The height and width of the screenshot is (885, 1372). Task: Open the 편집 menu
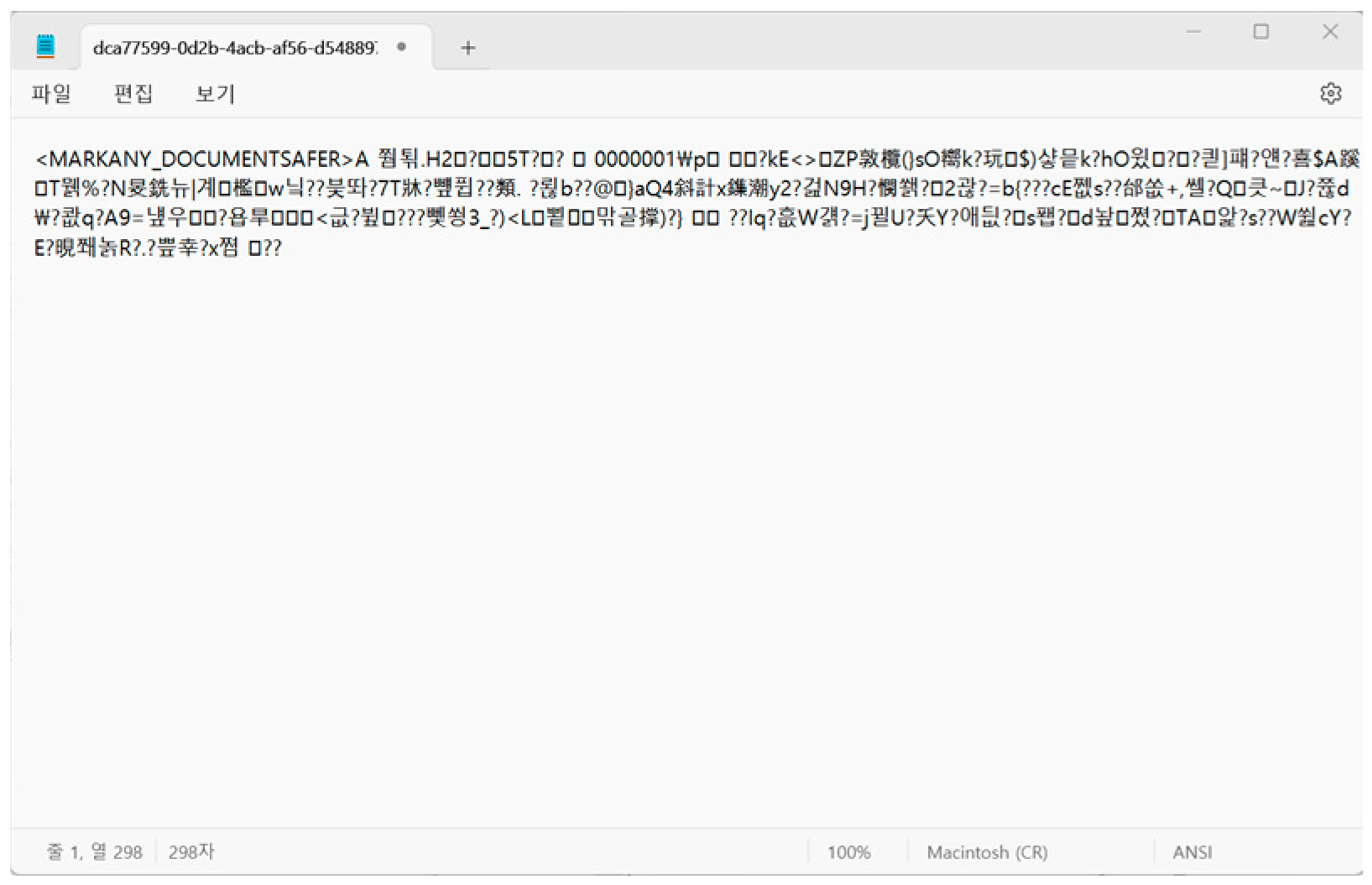(x=133, y=94)
